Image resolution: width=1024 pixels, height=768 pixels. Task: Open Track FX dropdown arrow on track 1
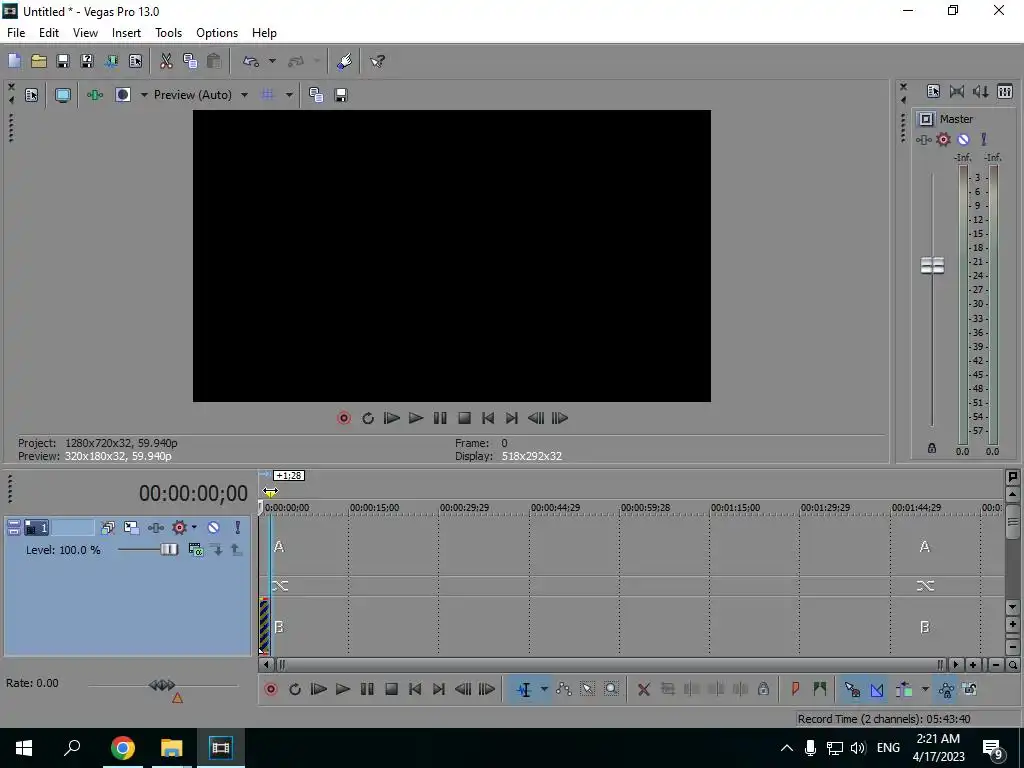194,527
